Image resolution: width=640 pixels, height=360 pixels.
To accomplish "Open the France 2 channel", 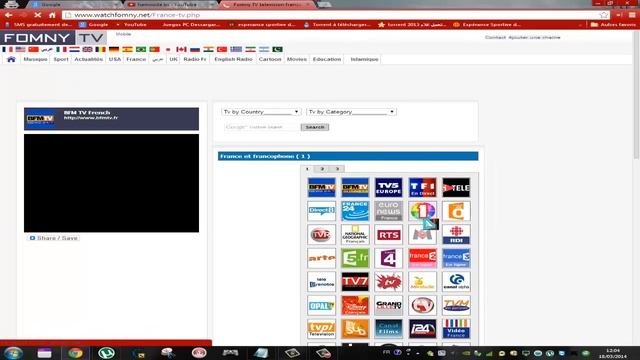I will pyautogui.click(x=422, y=258).
